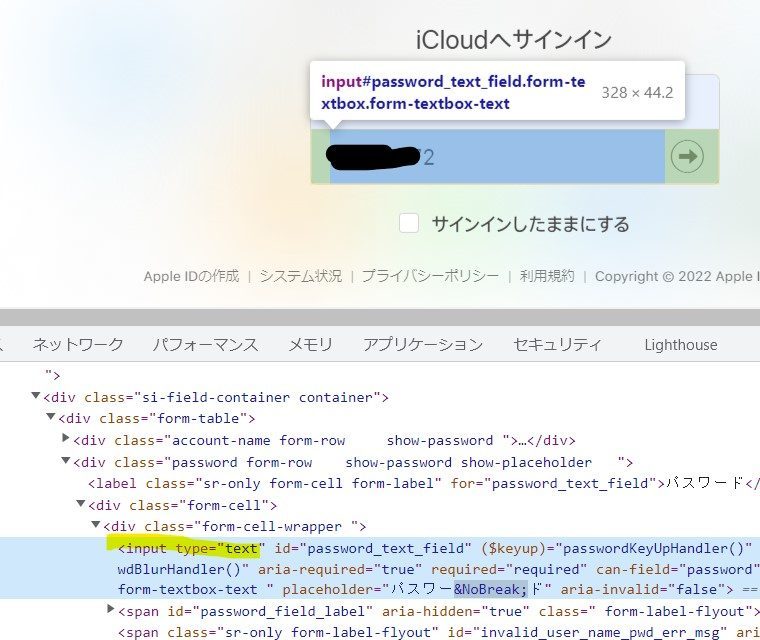
Task: Switch to the アプリケーション tab
Action: (423, 345)
